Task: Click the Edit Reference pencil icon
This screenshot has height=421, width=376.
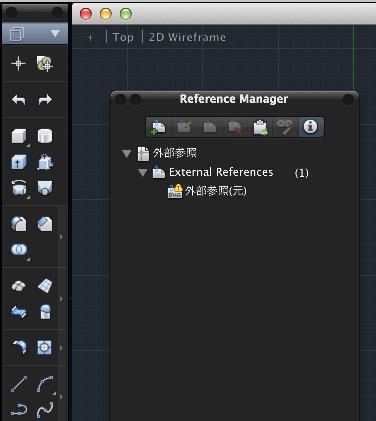Action: click(184, 127)
